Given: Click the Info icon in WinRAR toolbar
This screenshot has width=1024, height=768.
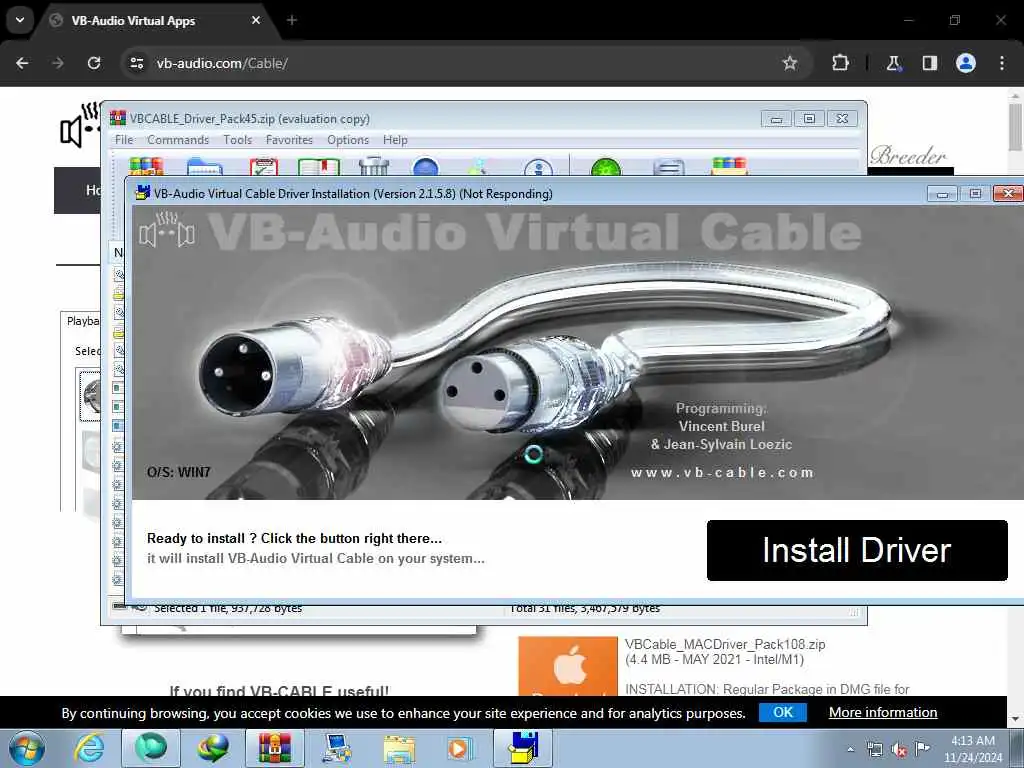Looking at the screenshot, I should (x=538, y=167).
